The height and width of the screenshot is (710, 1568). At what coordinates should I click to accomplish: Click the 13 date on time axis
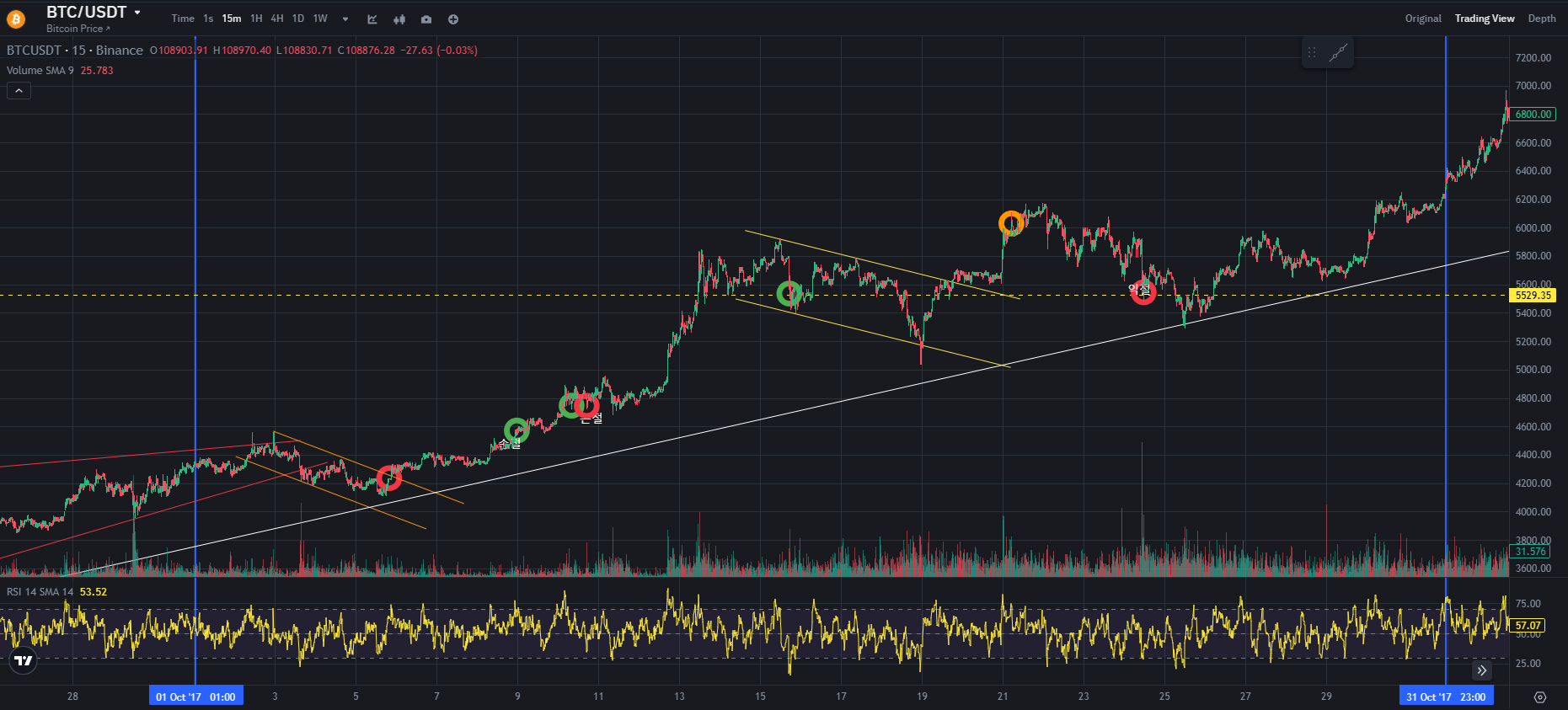tap(679, 697)
